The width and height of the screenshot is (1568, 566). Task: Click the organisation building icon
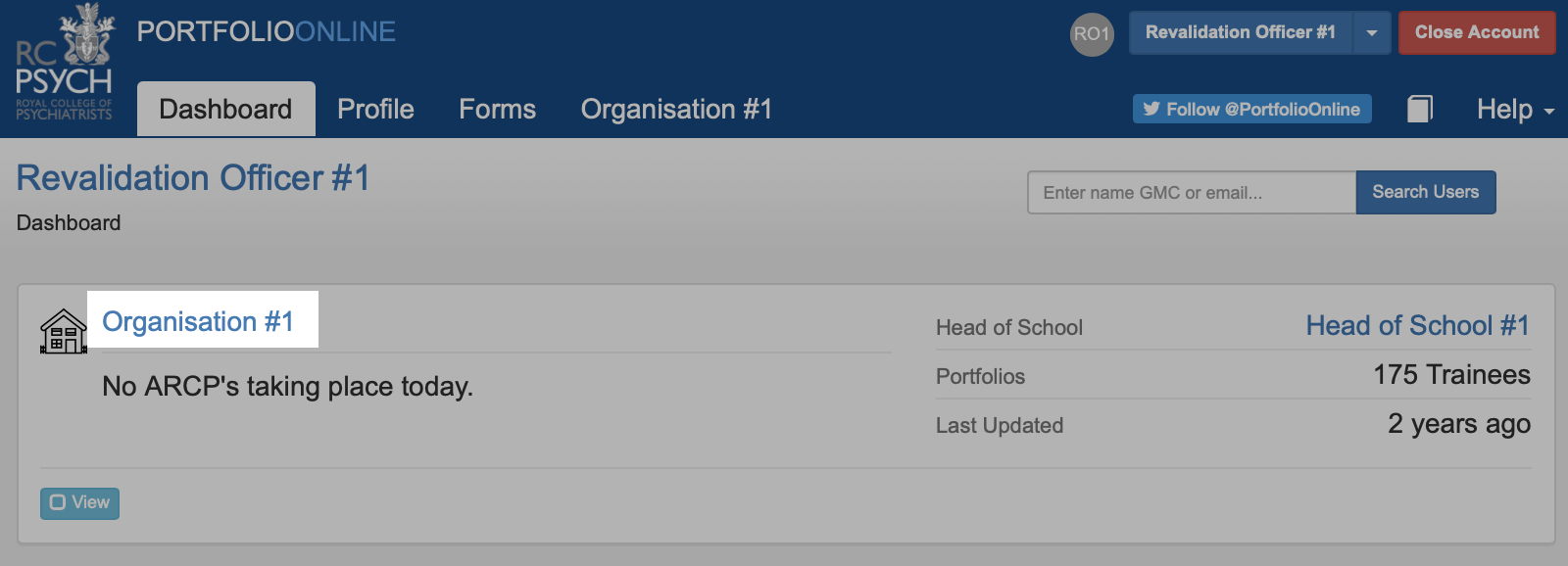[64, 331]
